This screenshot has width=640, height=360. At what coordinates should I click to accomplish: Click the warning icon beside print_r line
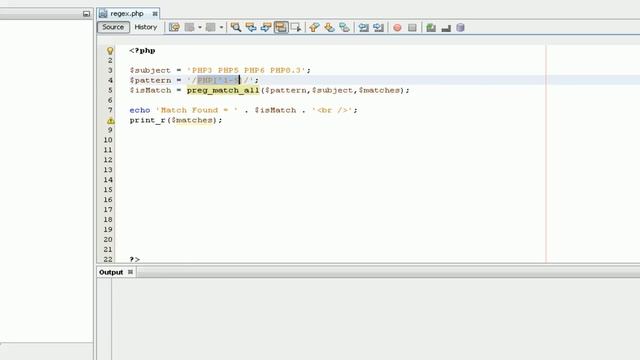click(110, 121)
